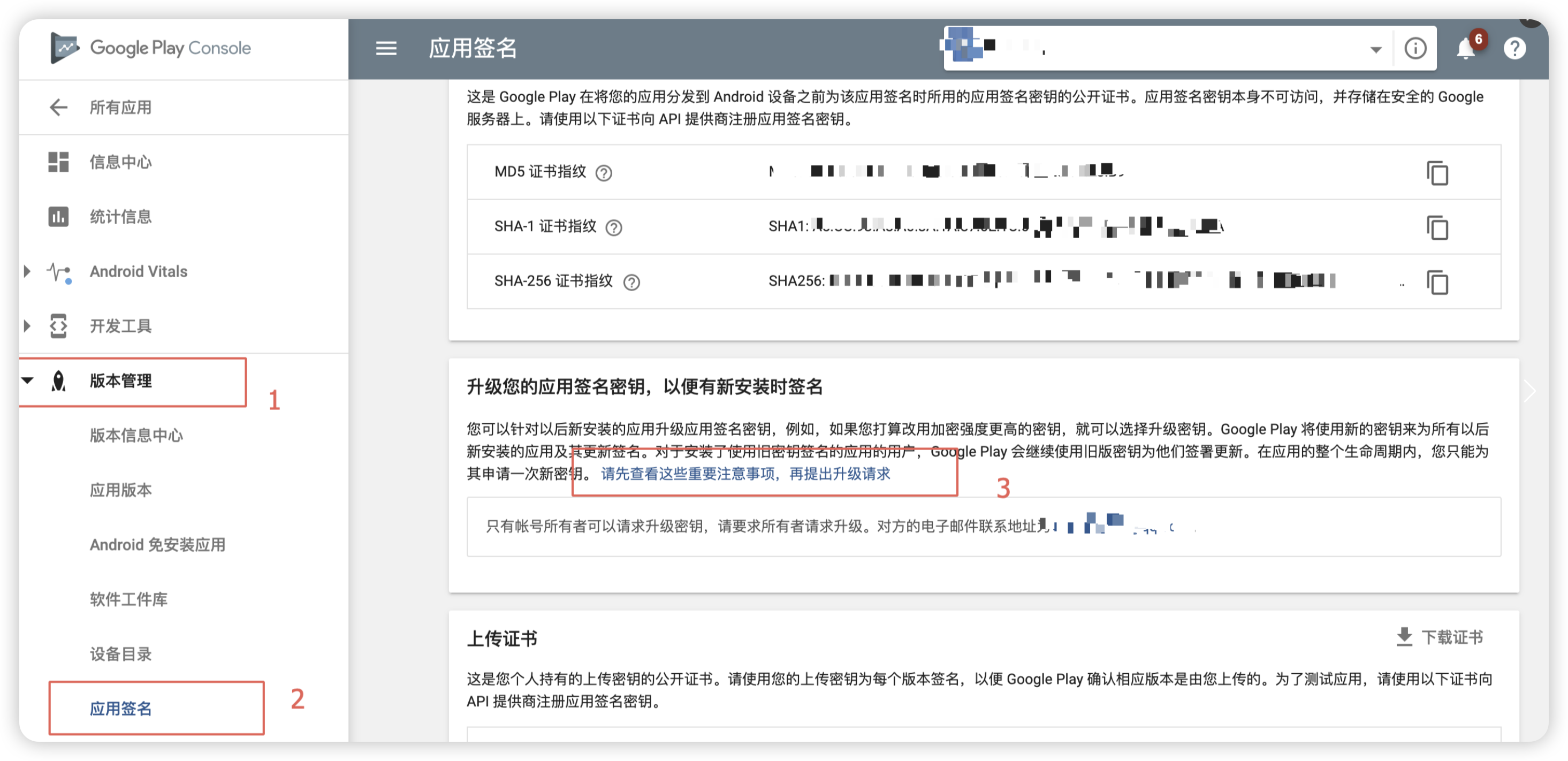Click the 下载证书 button
The image size is (1568, 761).
(1439, 637)
